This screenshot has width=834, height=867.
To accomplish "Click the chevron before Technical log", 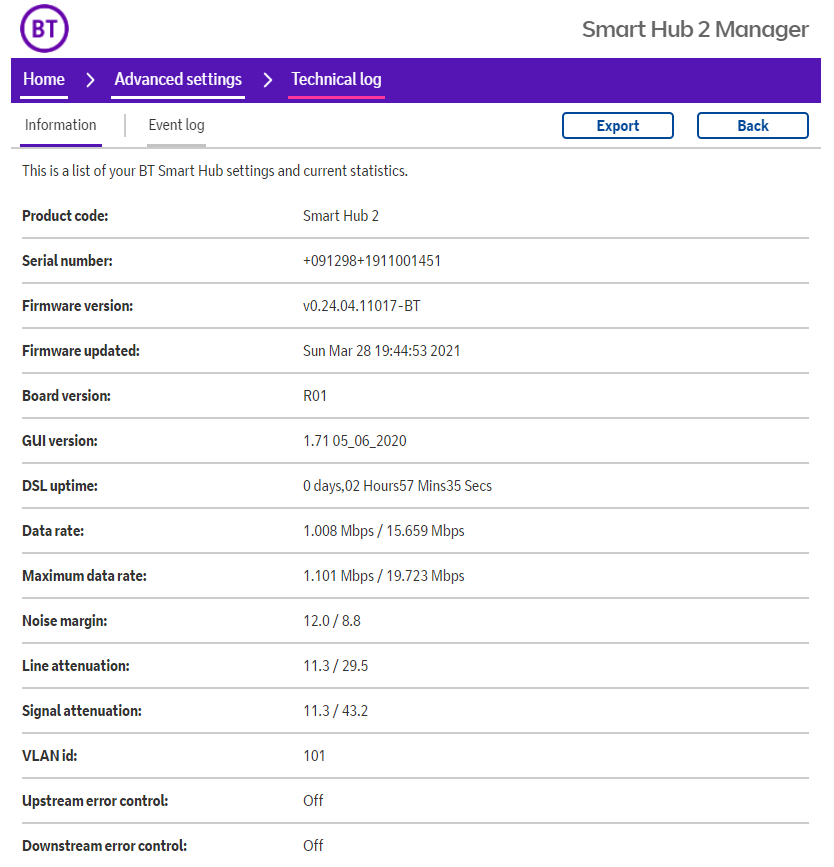I will tap(267, 80).
